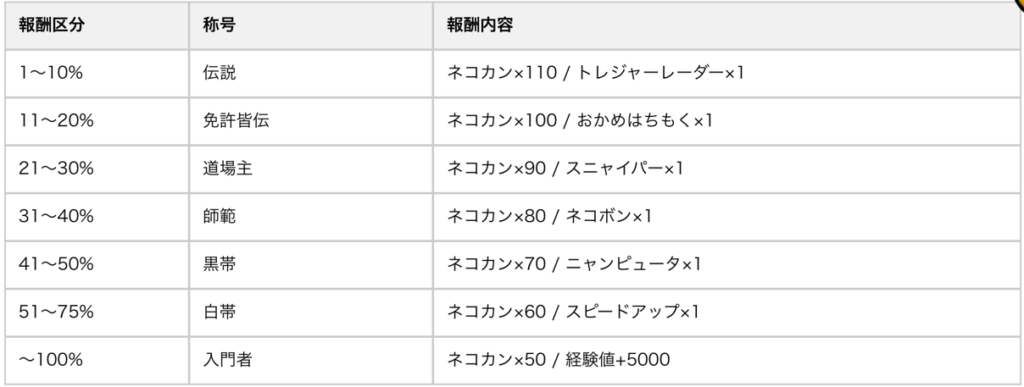
Task: Select the 21〜30% reward tier cell
Action: (x=97, y=169)
